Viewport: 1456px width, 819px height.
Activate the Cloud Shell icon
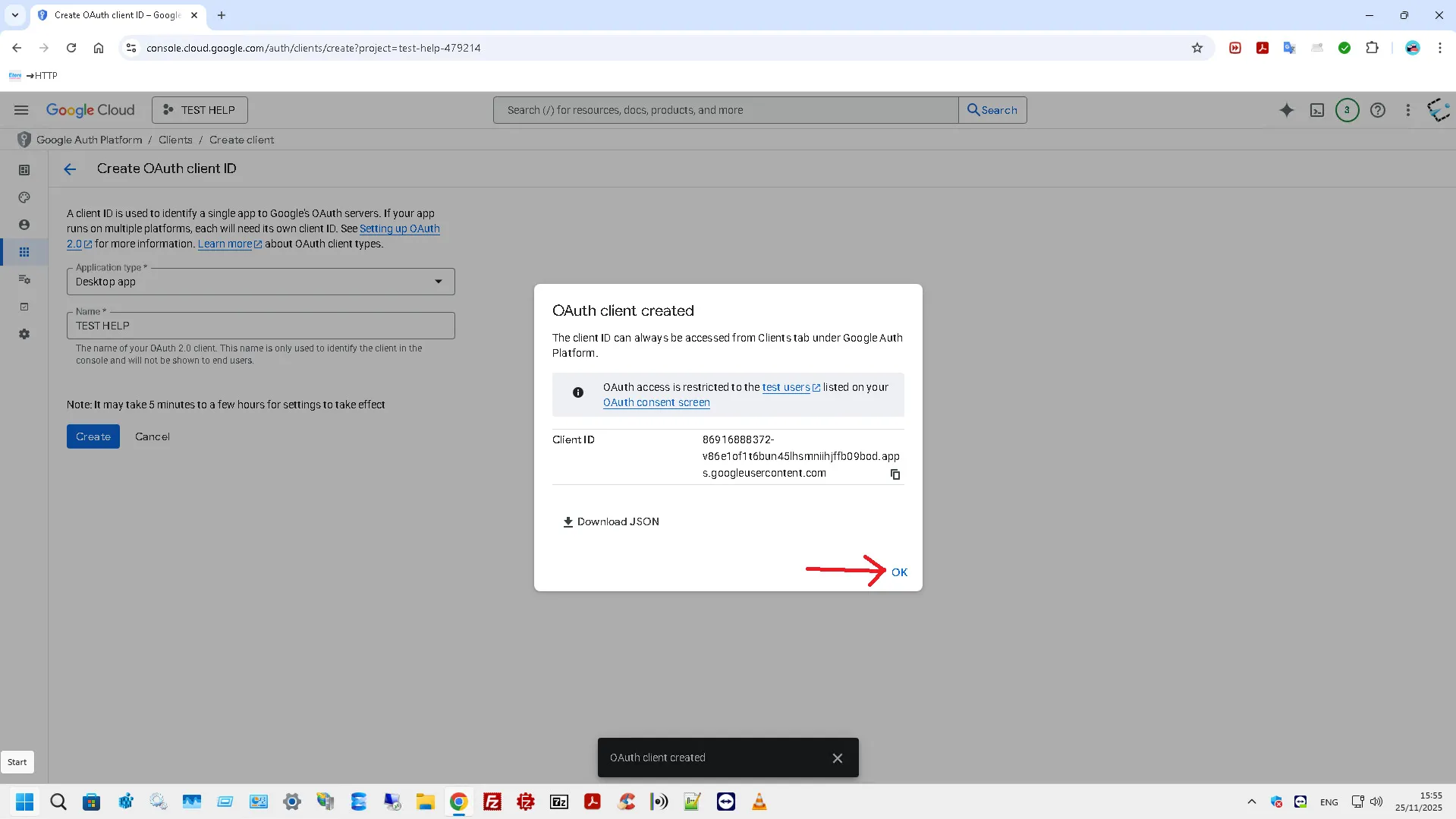click(1316, 110)
